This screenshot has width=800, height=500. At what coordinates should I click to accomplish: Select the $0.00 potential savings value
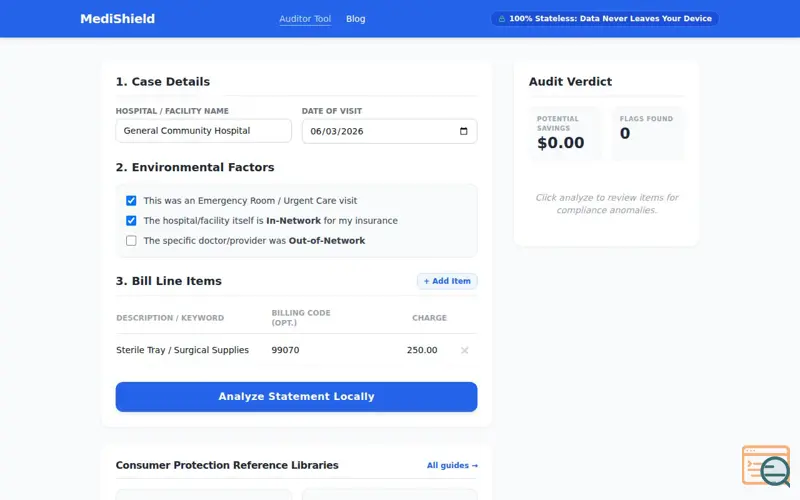pos(560,143)
